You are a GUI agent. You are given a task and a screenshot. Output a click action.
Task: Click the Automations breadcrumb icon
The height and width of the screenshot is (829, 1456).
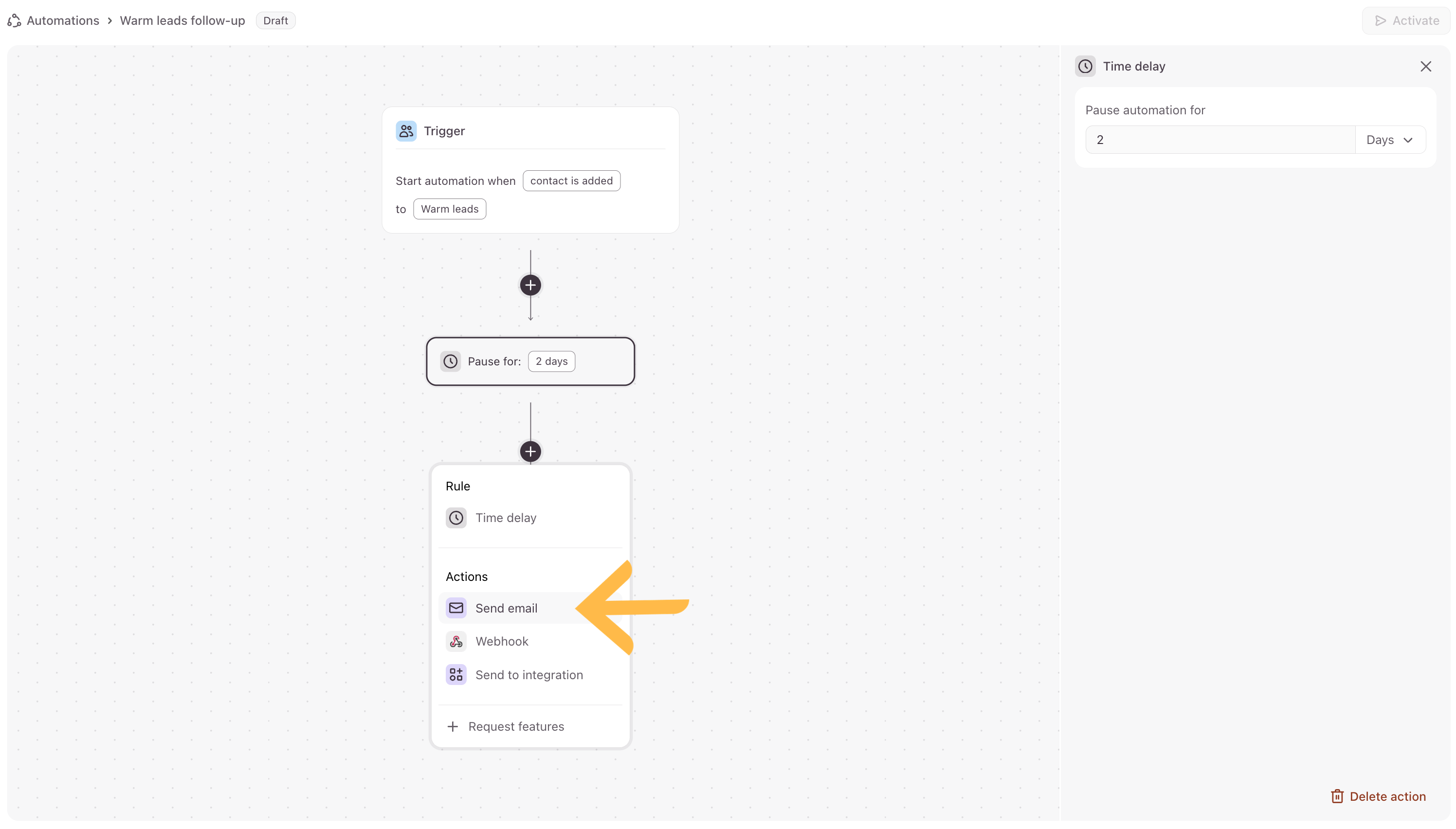pyautogui.click(x=14, y=21)
